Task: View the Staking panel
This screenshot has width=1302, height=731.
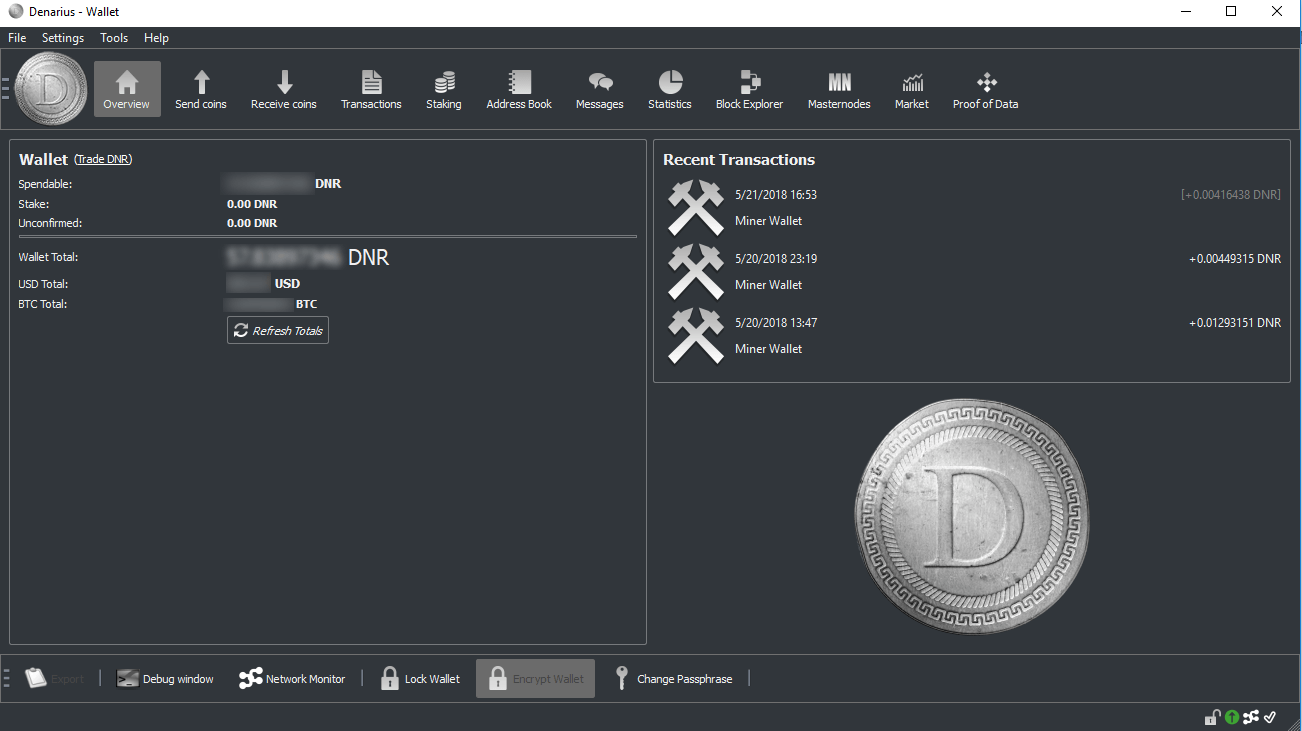Action: [443, 88]
